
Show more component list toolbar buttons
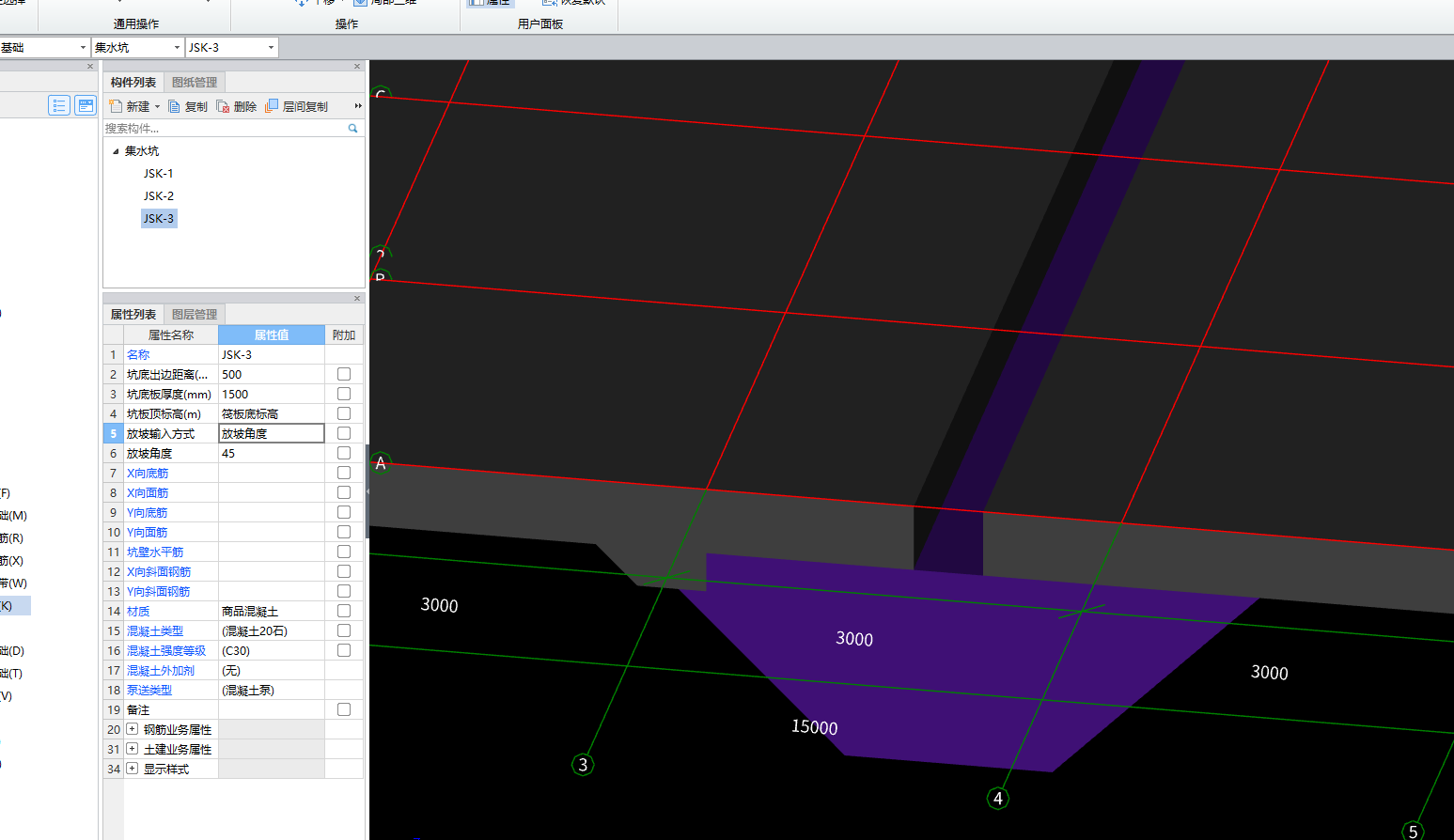[x=358, y=106]
